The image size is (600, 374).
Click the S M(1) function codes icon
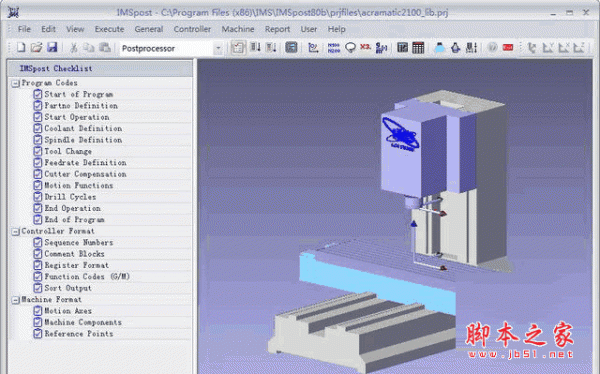click(x=381, y=48)
